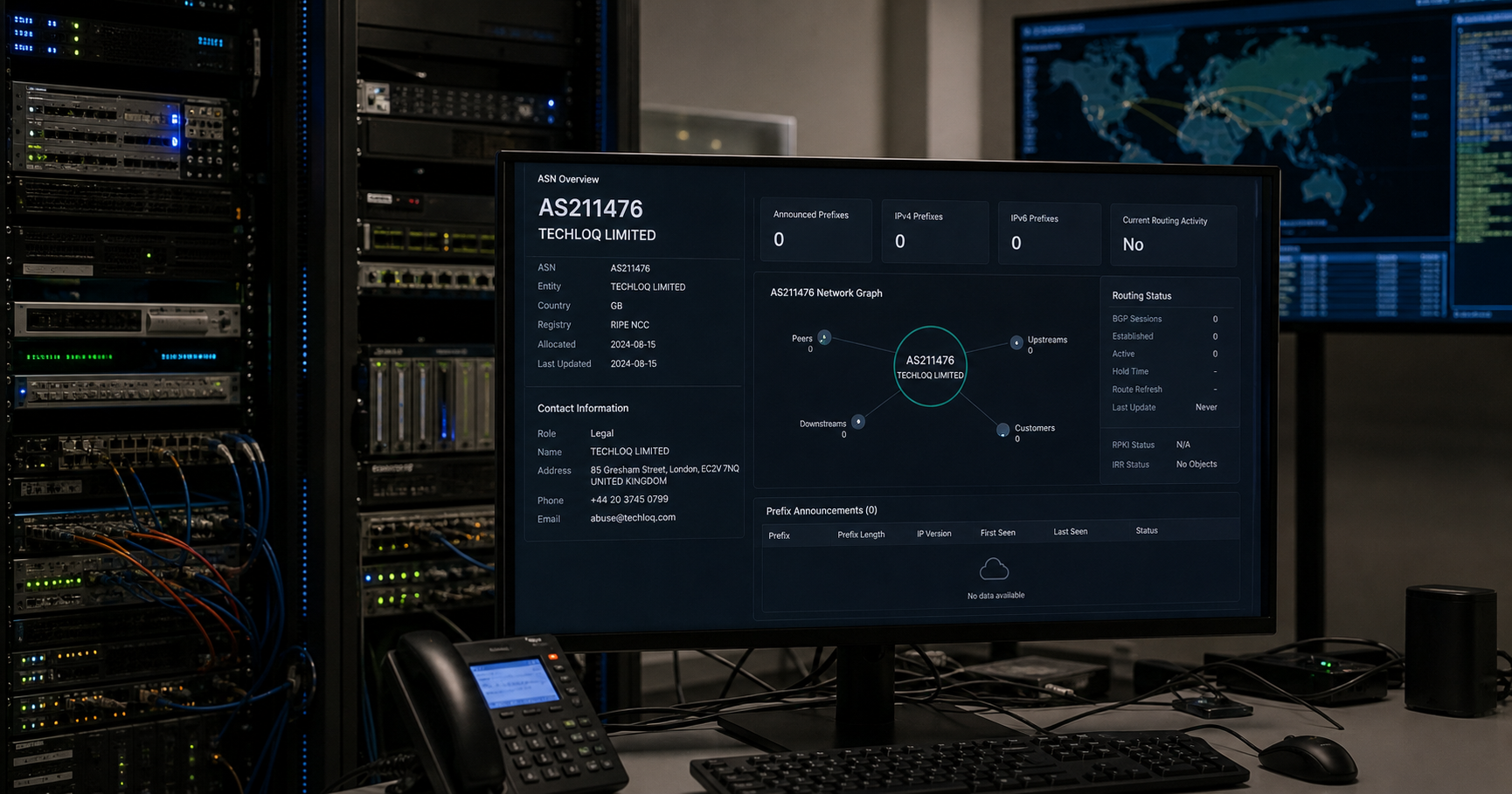Click the AS211476 Network Graph title
Image resolution: width=1512 pixels, height=794 pixels.
[x=826, y=293]
